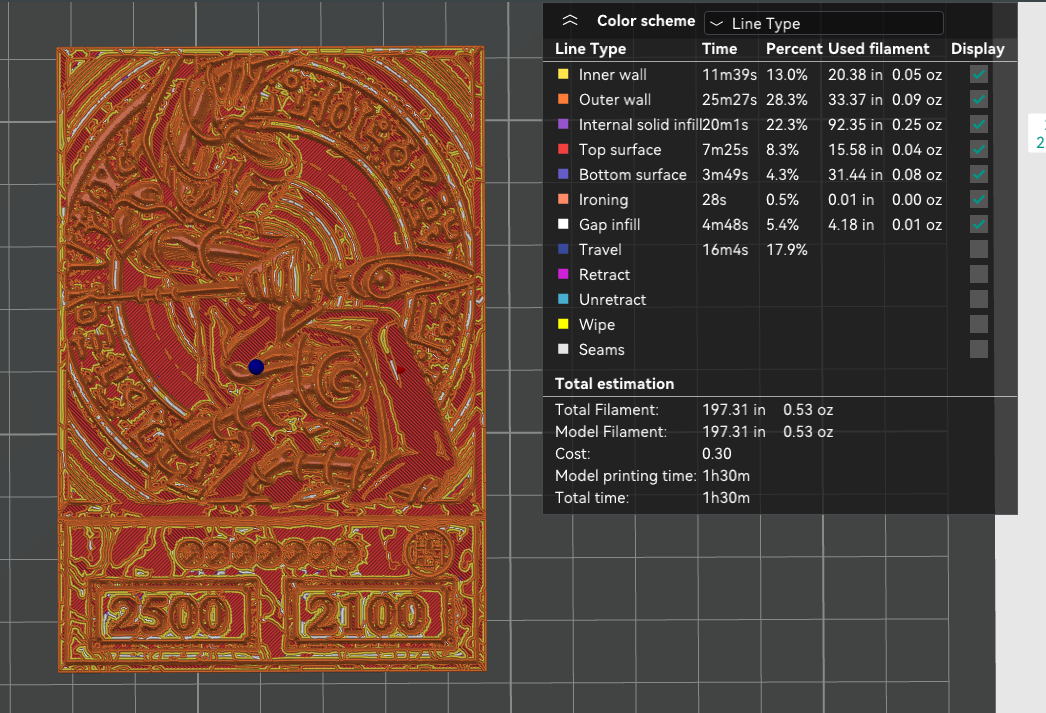Click the white Seams swatch
Viewport: 1046px width, 713px height.
tap(563, 349)
